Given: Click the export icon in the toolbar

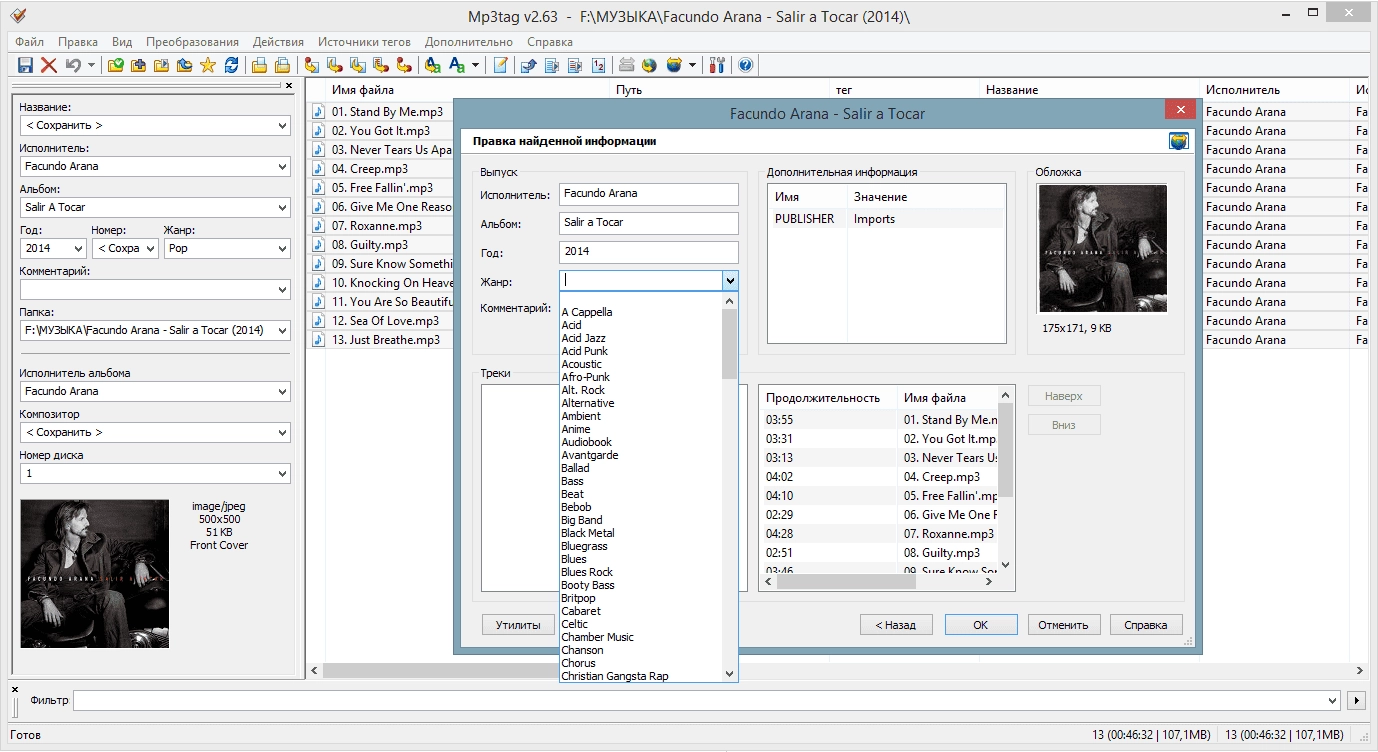Looking at the screenshot, I should [528, 65].
